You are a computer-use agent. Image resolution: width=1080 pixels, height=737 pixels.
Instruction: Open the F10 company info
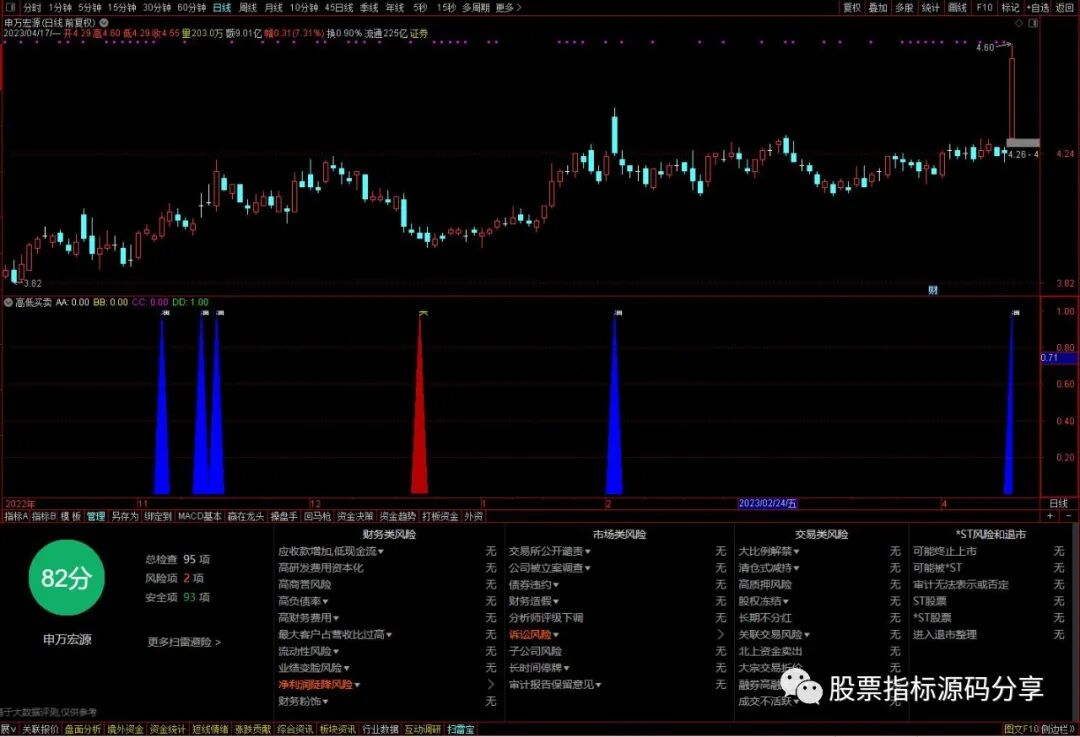pyautogui.click(x=984, y=8)
